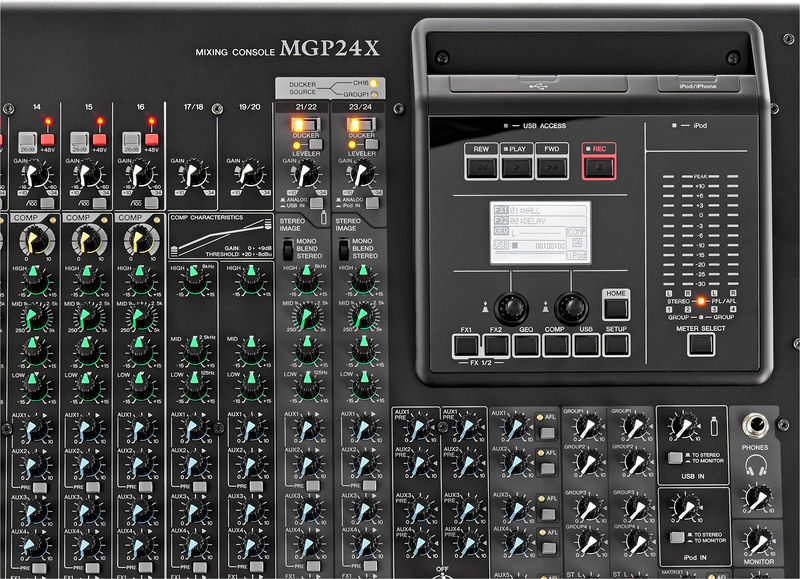Click the PHONES headphone jack socket
The height and width of the screenshot is (579, 800).
[x=755, y=425]
